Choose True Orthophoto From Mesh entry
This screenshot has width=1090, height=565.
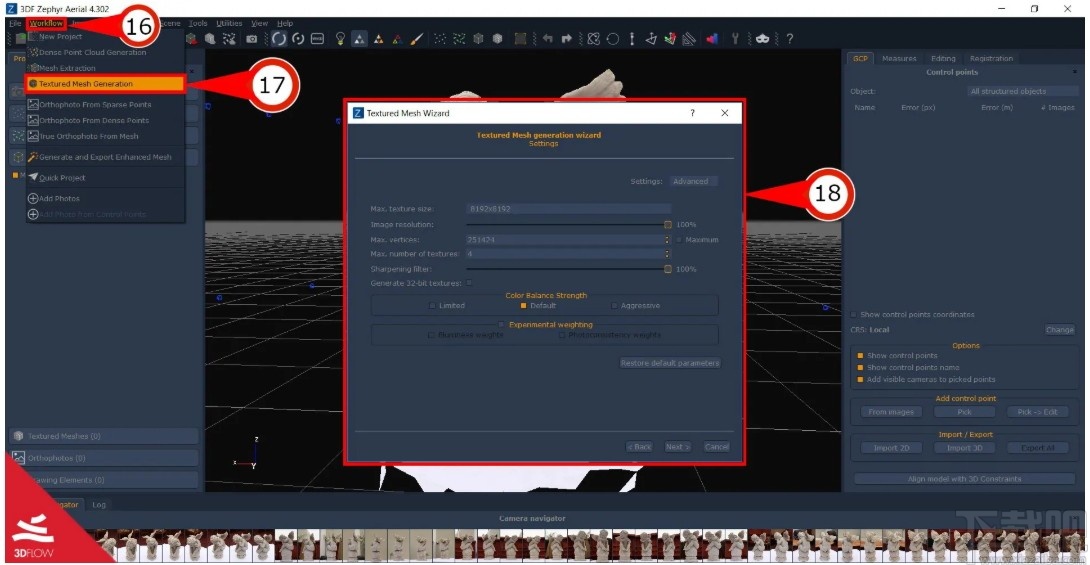pyautogui.click(x=106, y=136)
